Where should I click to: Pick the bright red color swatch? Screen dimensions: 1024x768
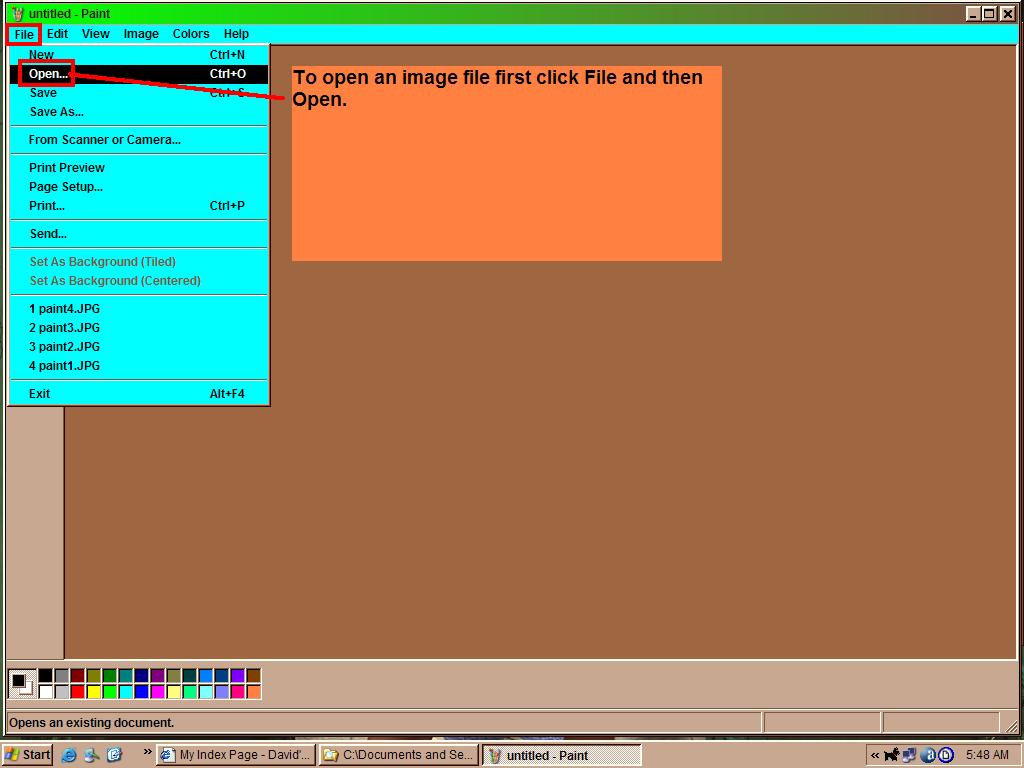coord(78,692)
